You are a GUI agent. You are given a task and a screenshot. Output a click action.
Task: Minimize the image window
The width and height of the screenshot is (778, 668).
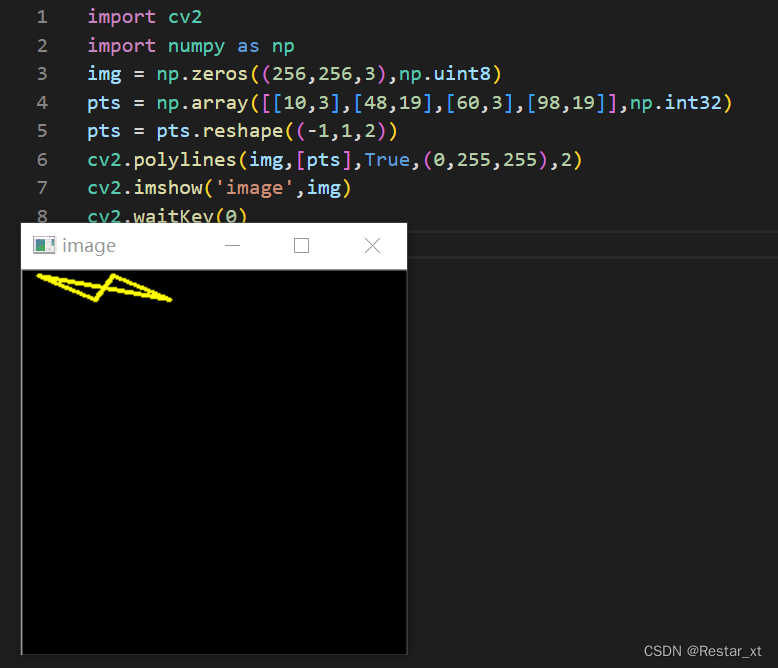(232, 246)
